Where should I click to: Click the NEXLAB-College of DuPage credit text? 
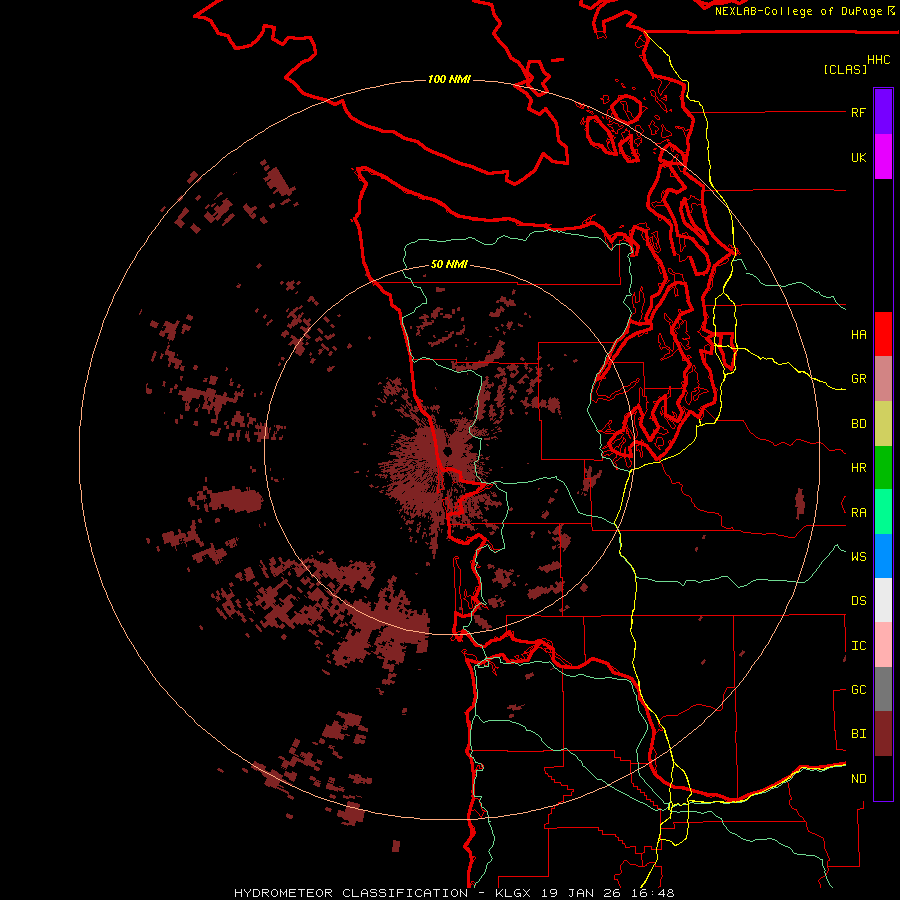[x=798, y=11]
